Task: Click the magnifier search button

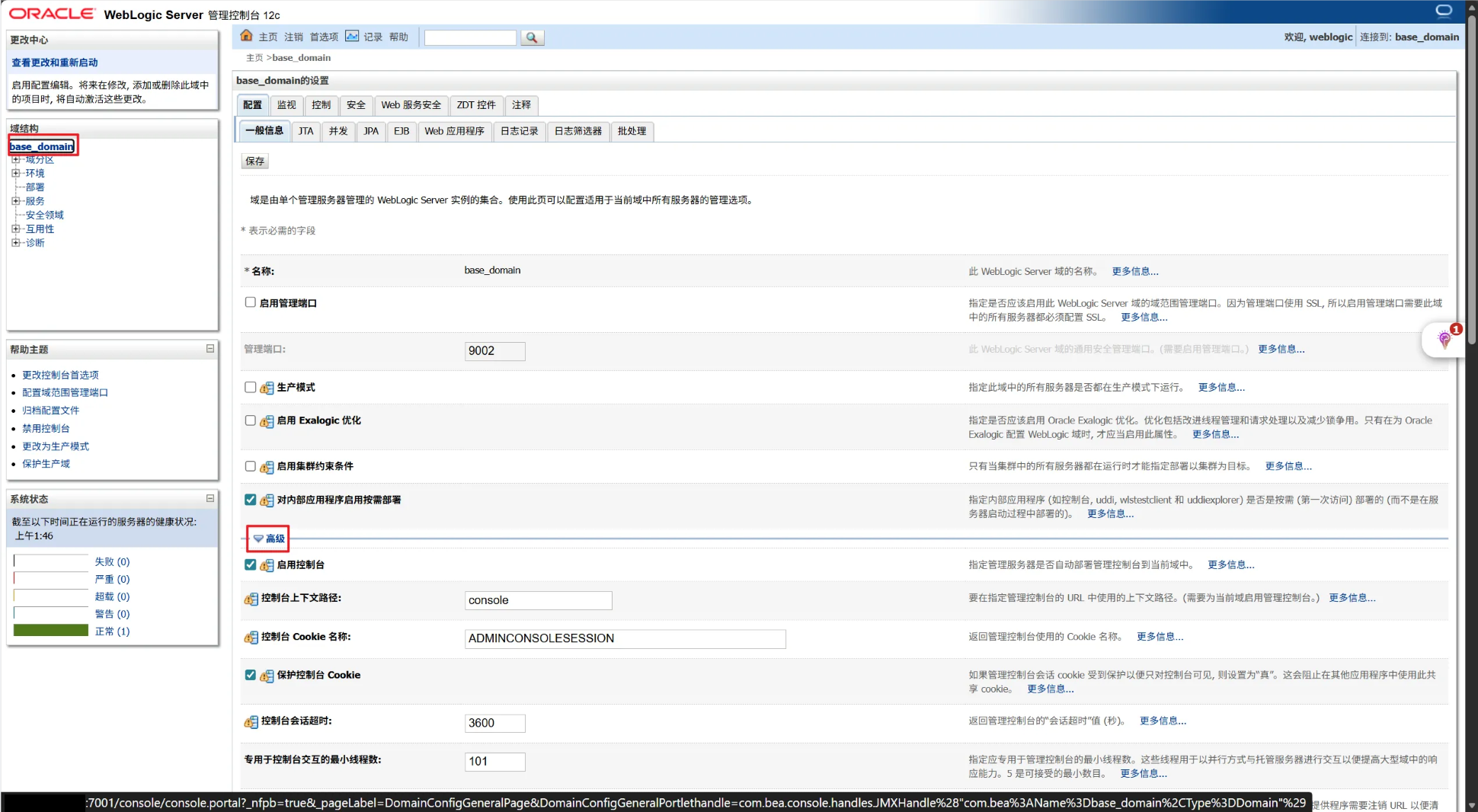Action: (532, 37)
